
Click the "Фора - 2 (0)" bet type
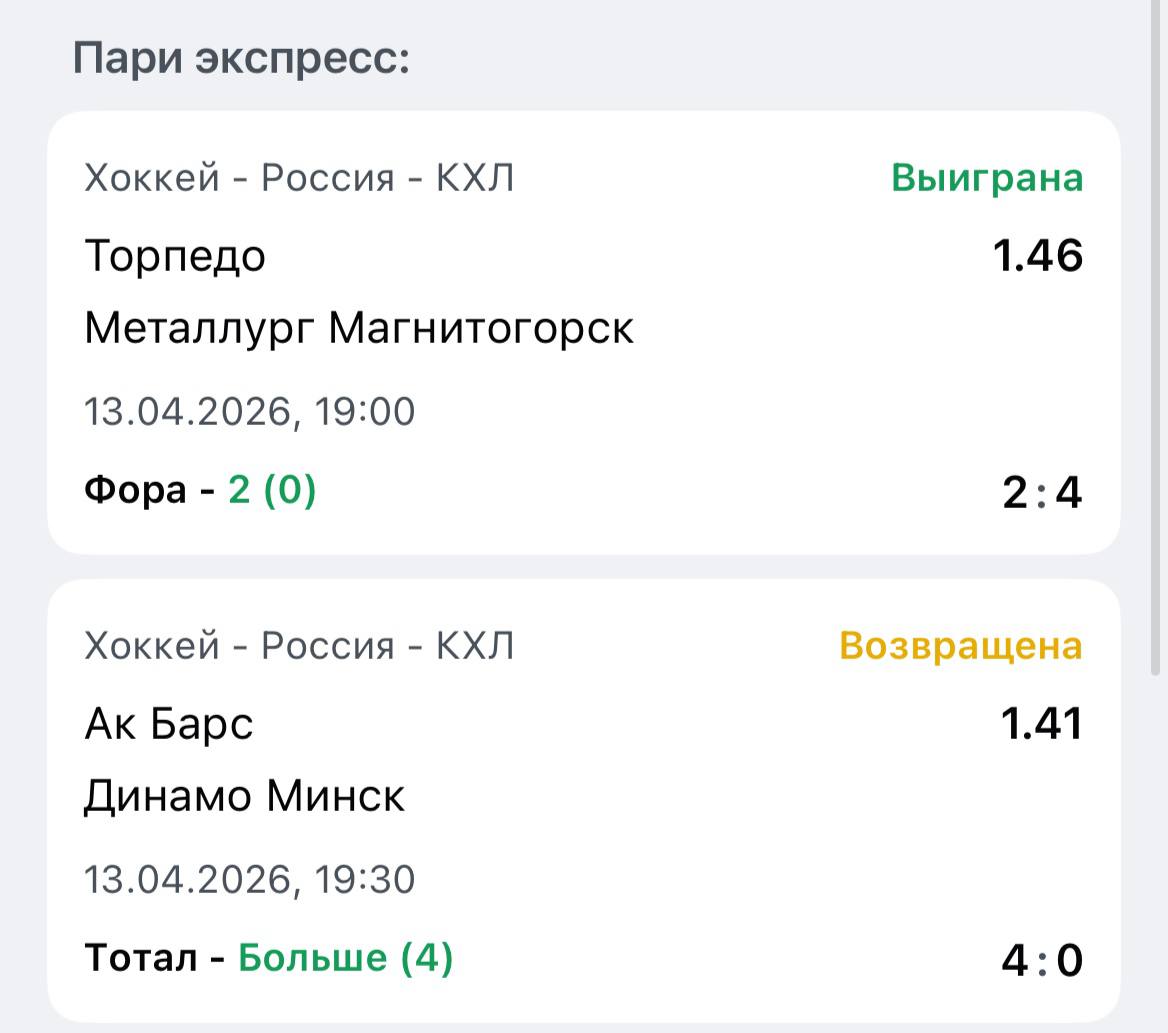(x=200, y=490)
